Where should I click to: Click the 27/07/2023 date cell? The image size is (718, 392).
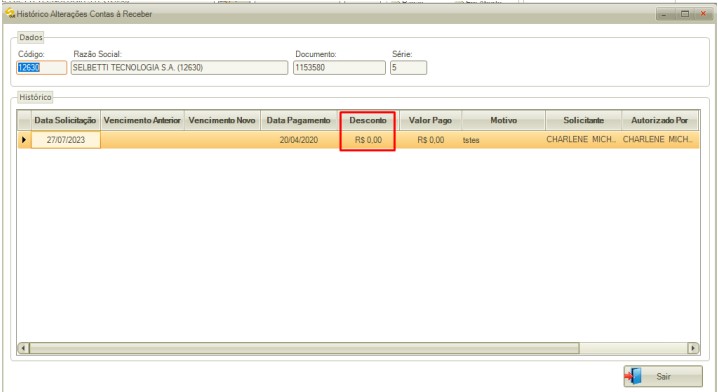(65, 140)
